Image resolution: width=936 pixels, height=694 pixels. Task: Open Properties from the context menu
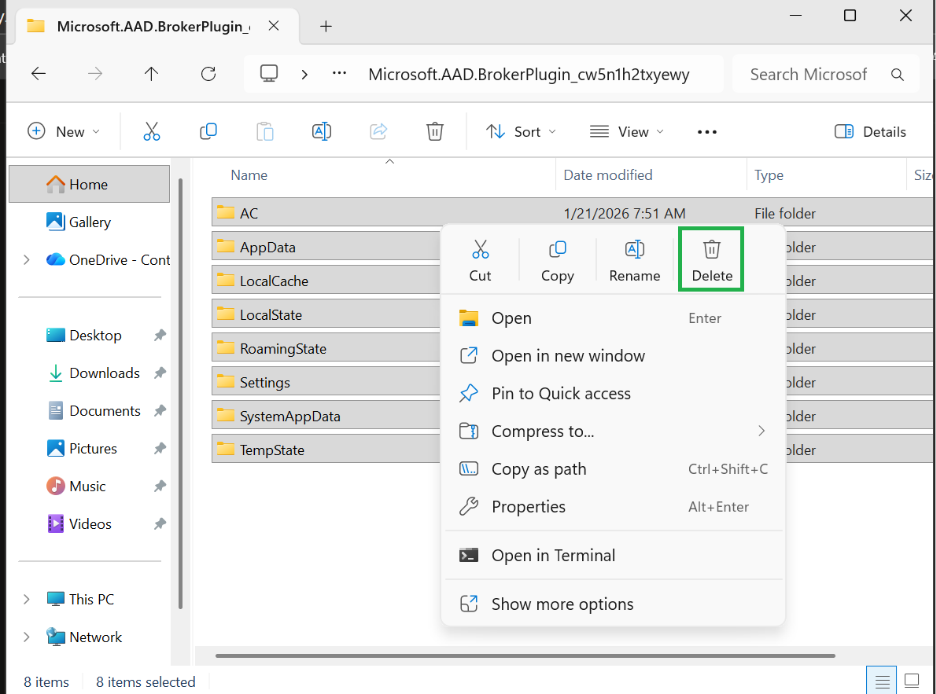(x=613, y=507)
